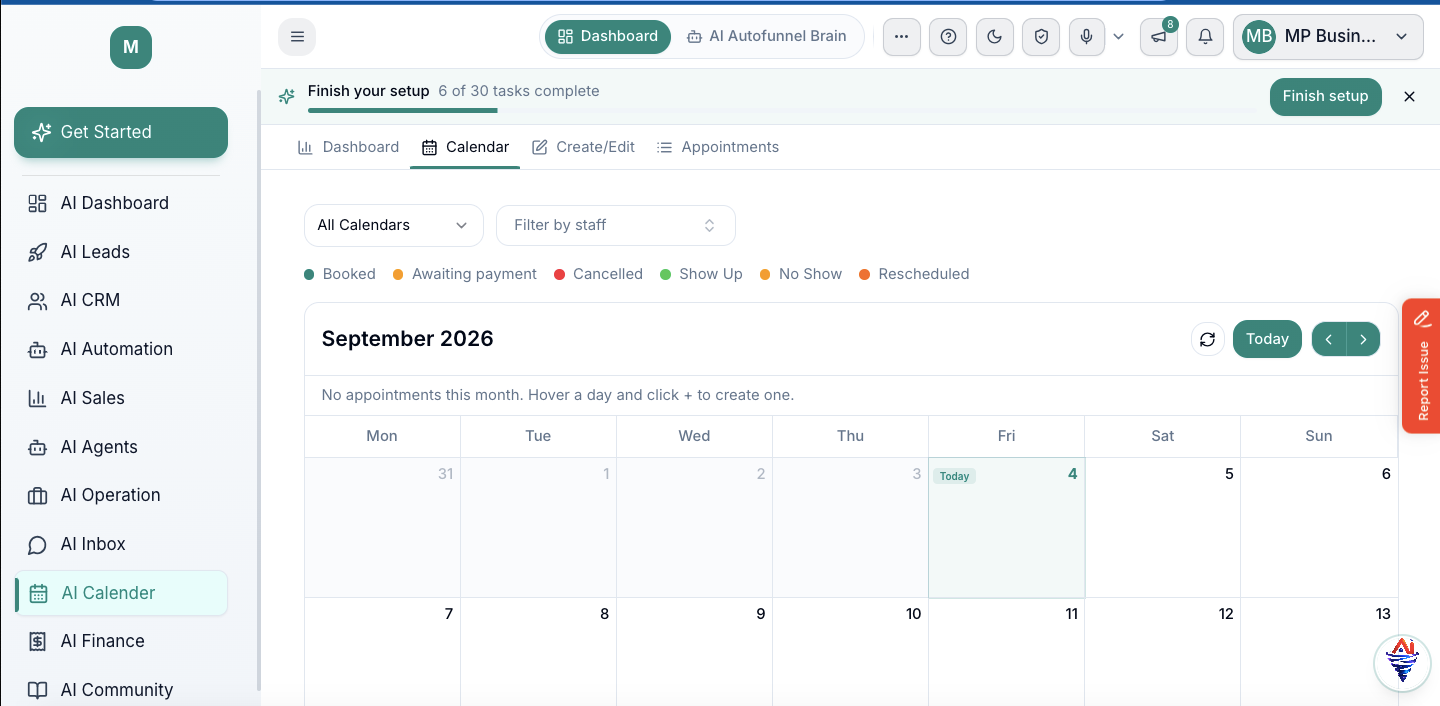Image resolution: width=1440 pixels, height=706 pixels.
Task: Click the Report Issue side tab
Action: click(x=1422, y=366)
